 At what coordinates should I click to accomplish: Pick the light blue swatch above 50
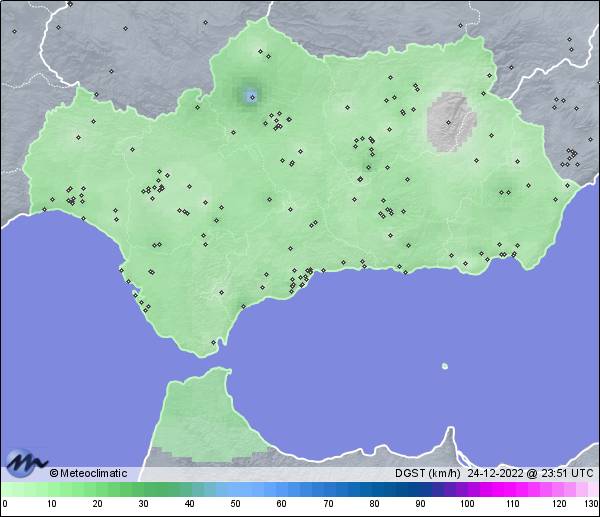click(x=234, y=489)
